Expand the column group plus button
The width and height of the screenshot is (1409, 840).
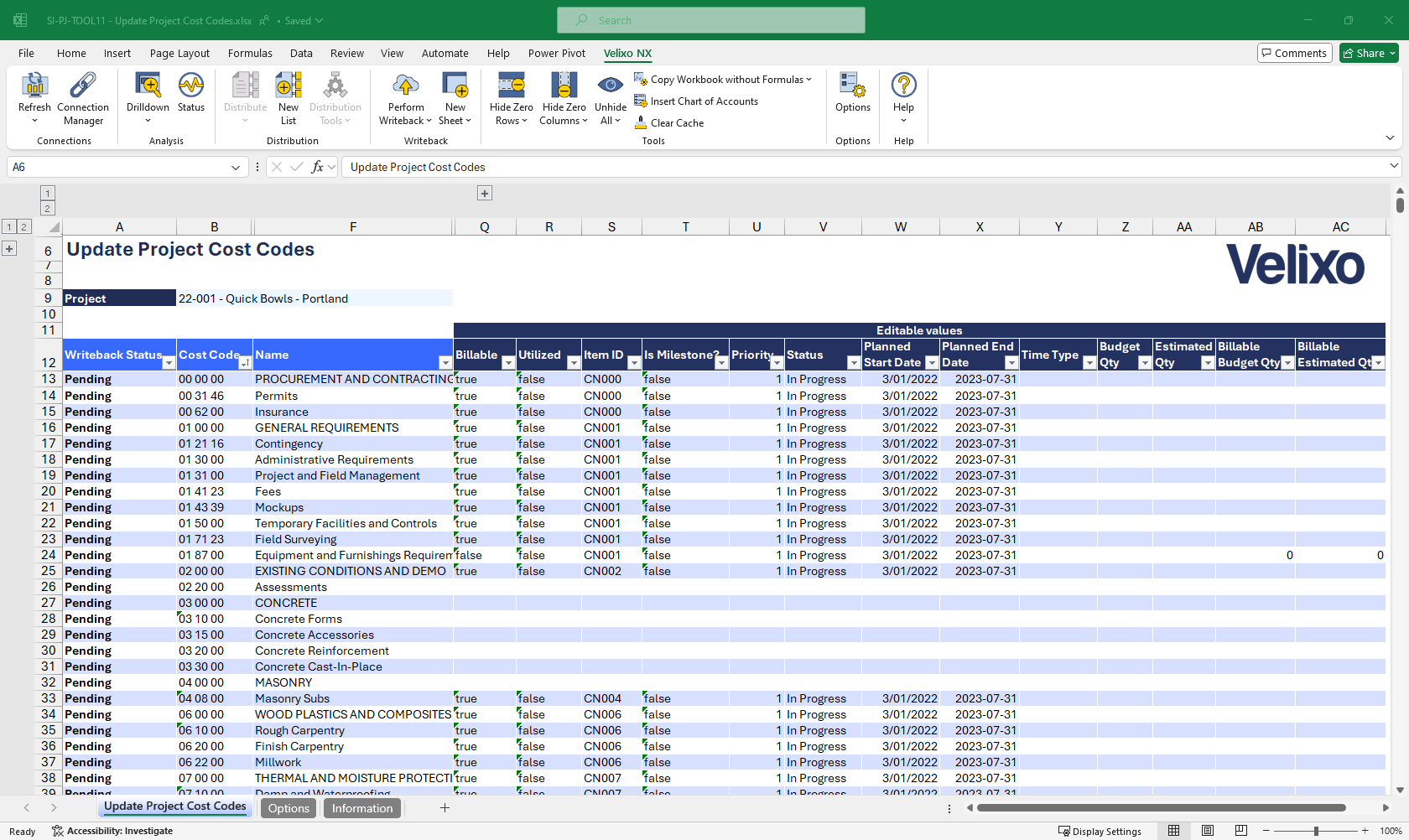pos(485,194)
